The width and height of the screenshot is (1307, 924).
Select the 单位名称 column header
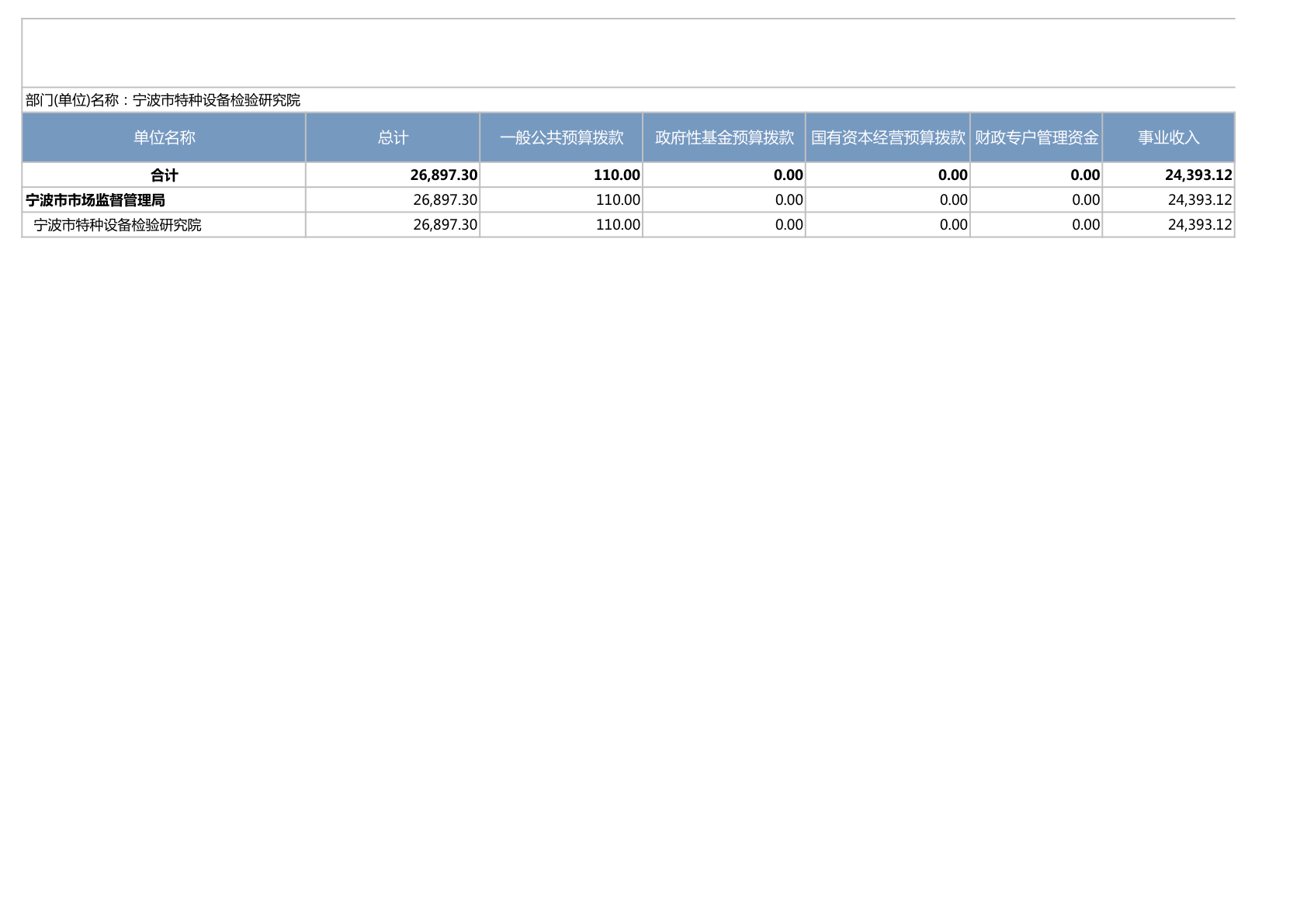tap(164, 137)
